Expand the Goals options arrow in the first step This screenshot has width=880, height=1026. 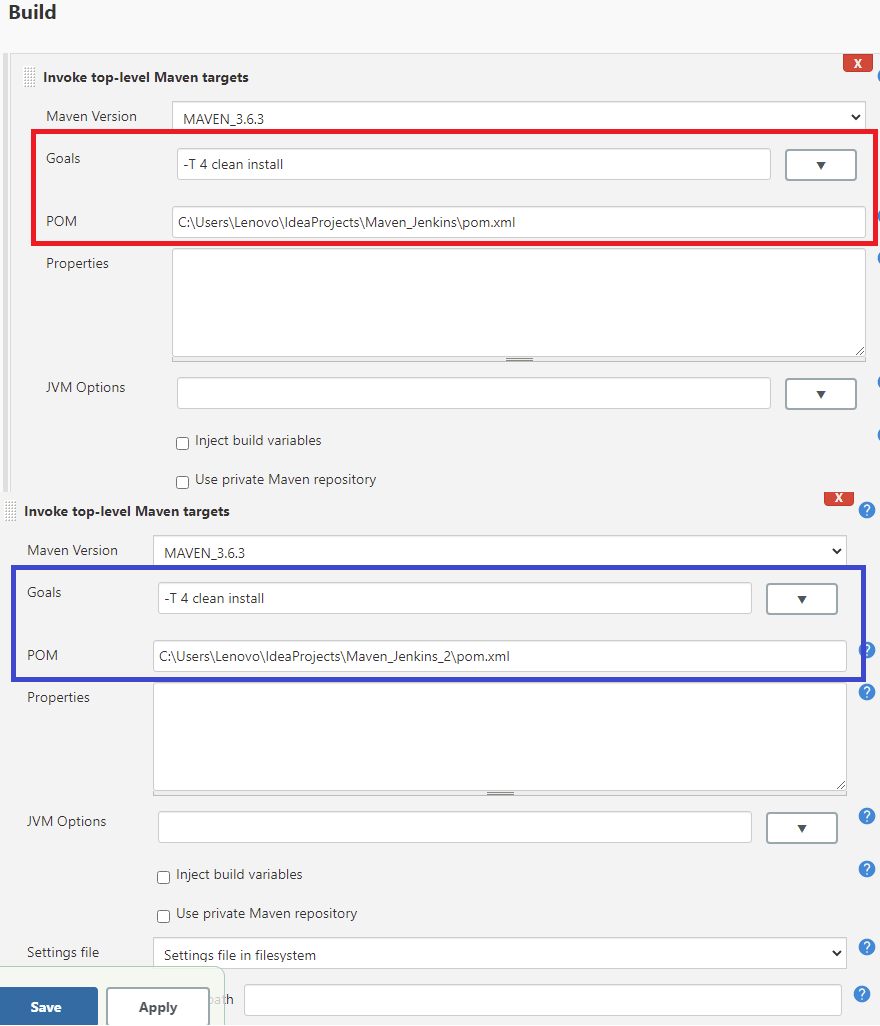[x=820, y=164]
